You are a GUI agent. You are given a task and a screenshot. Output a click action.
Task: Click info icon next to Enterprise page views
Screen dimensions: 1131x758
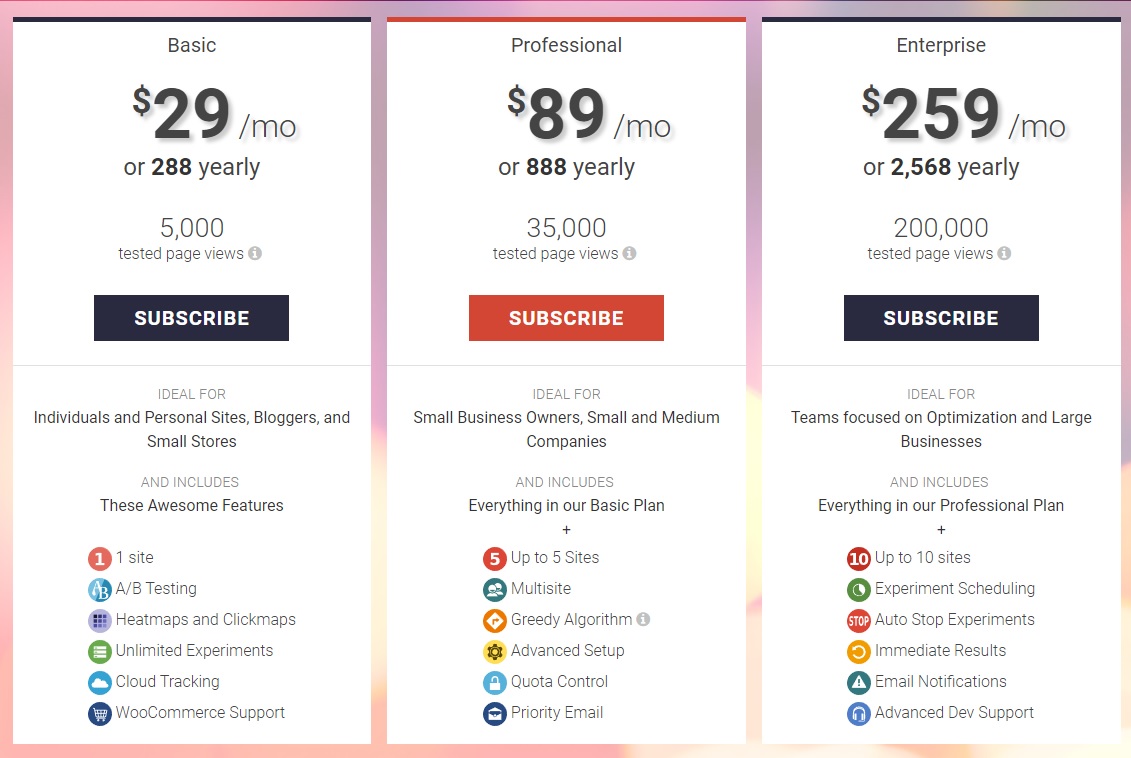pyautogui.click(x=1004, y=253)
